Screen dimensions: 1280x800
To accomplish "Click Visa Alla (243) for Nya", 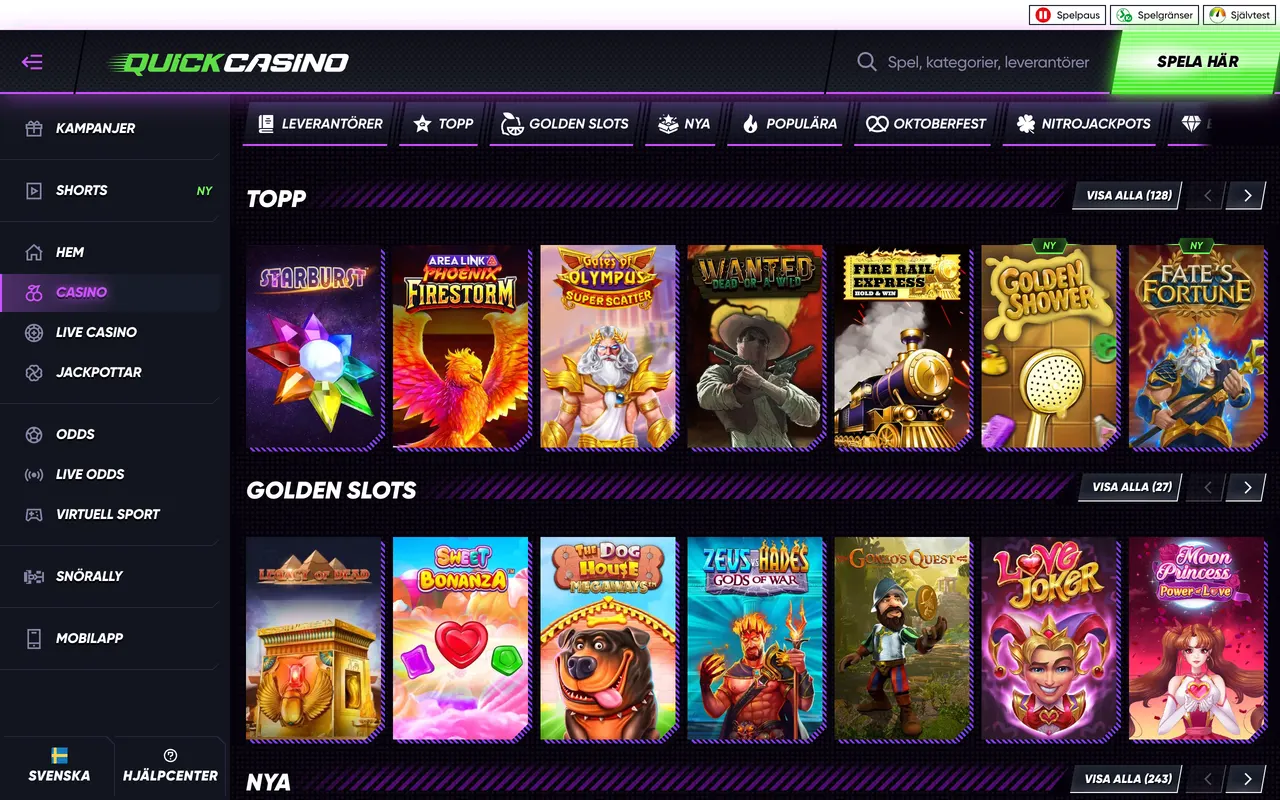I will coord(1127,779).
